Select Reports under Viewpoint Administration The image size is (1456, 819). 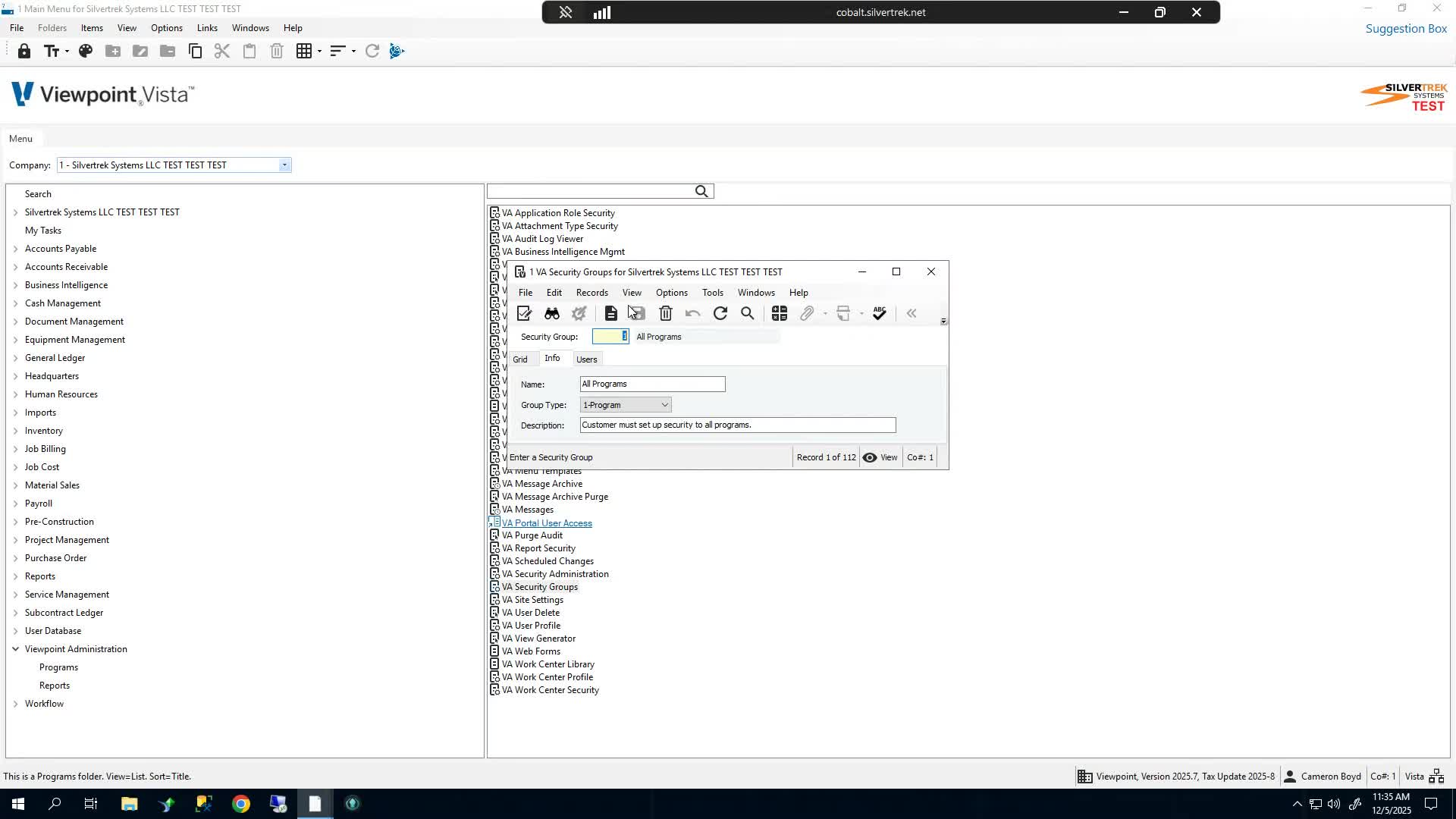tap(55, 686)
